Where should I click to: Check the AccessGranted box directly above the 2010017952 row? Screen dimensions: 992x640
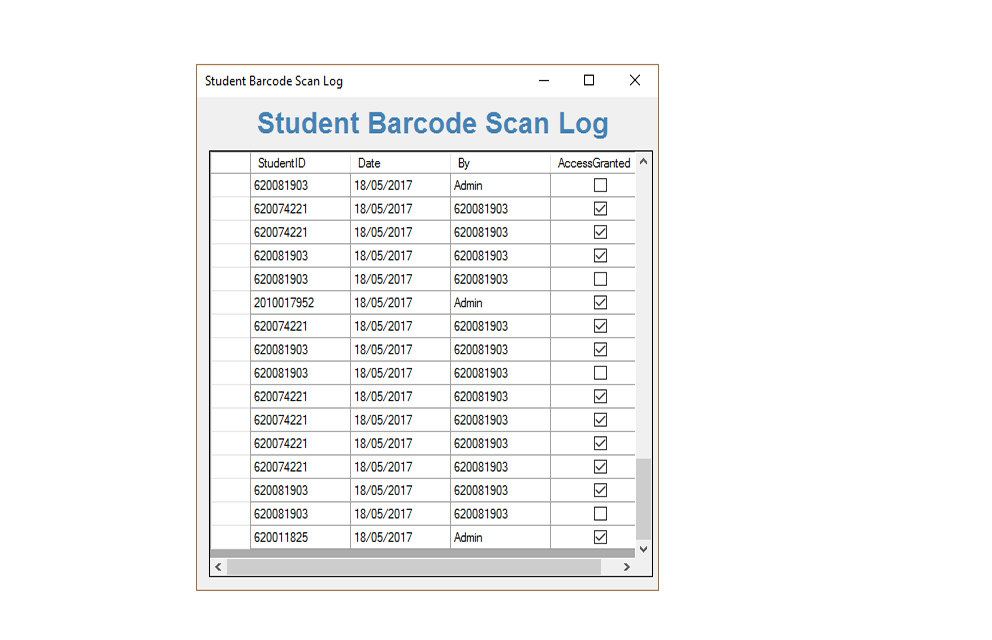pyautogui.click(x=600, y=279)
